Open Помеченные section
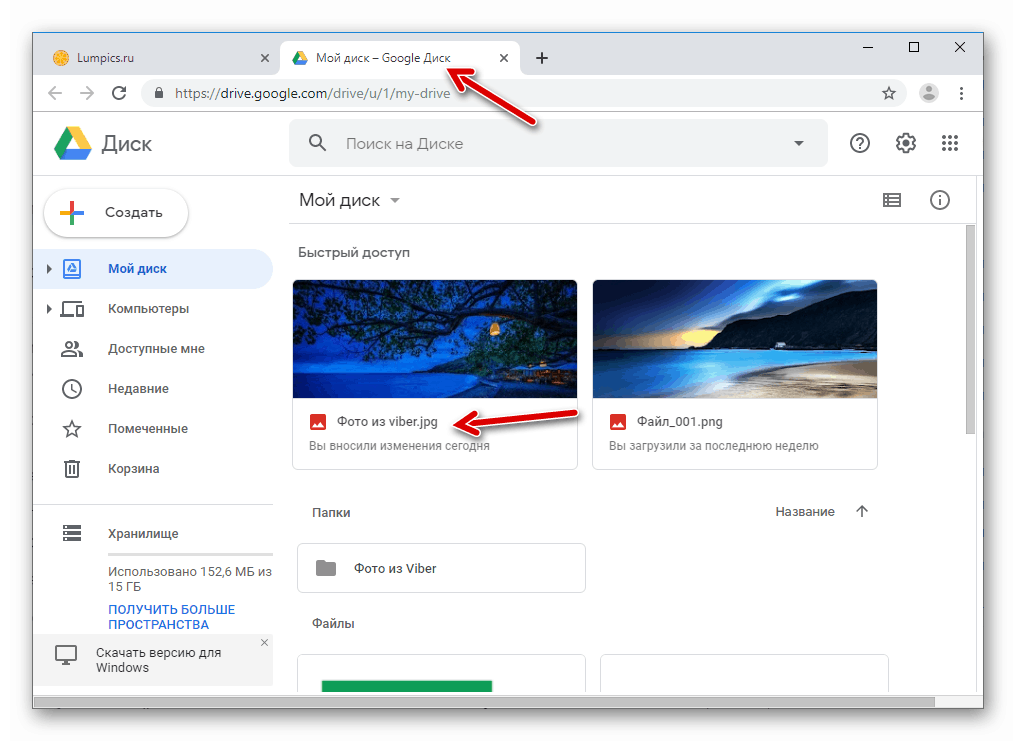The width and height of the screenshot is (1016, 741). (148, 429)
